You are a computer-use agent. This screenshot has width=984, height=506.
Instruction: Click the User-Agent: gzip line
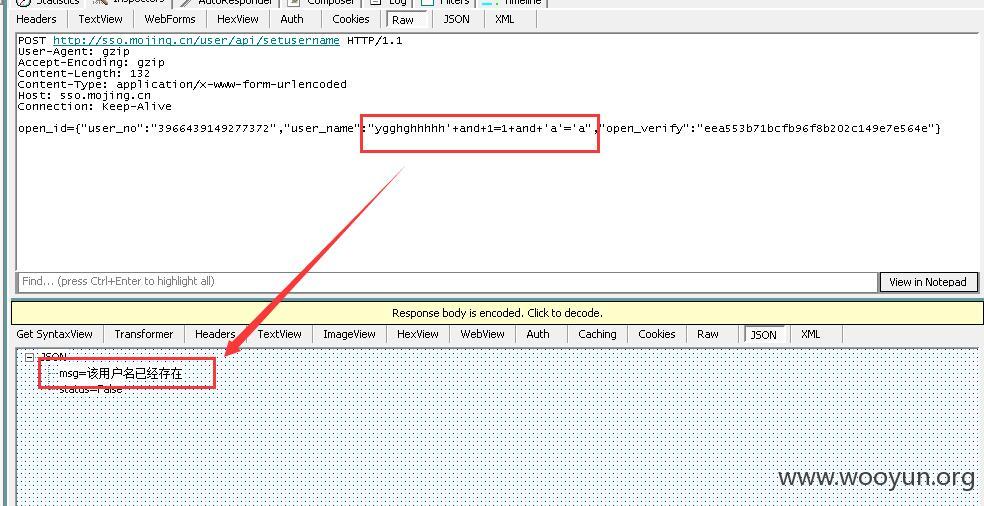point(73,51)
